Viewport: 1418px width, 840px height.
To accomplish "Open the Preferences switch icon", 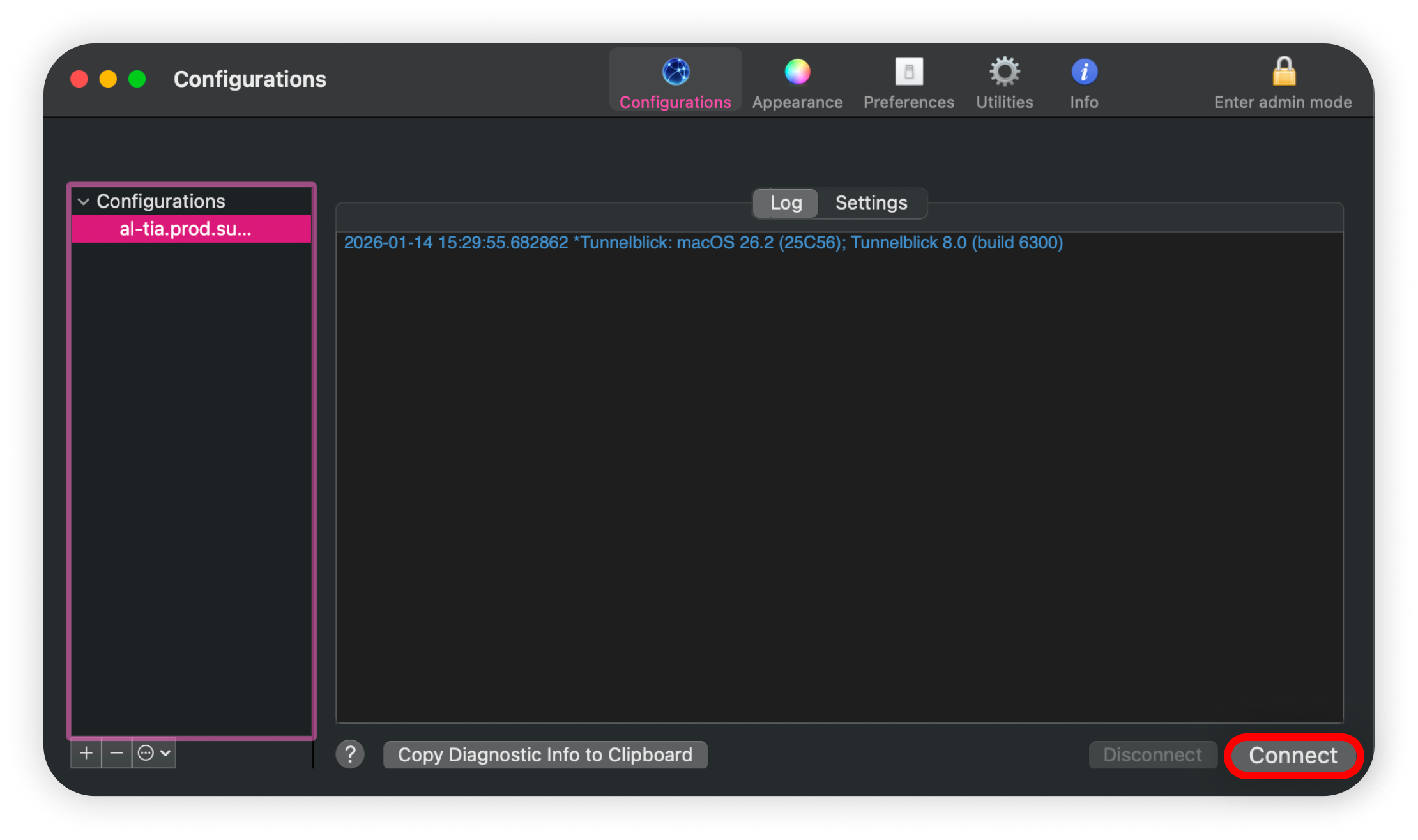I will tap(908, 72).
